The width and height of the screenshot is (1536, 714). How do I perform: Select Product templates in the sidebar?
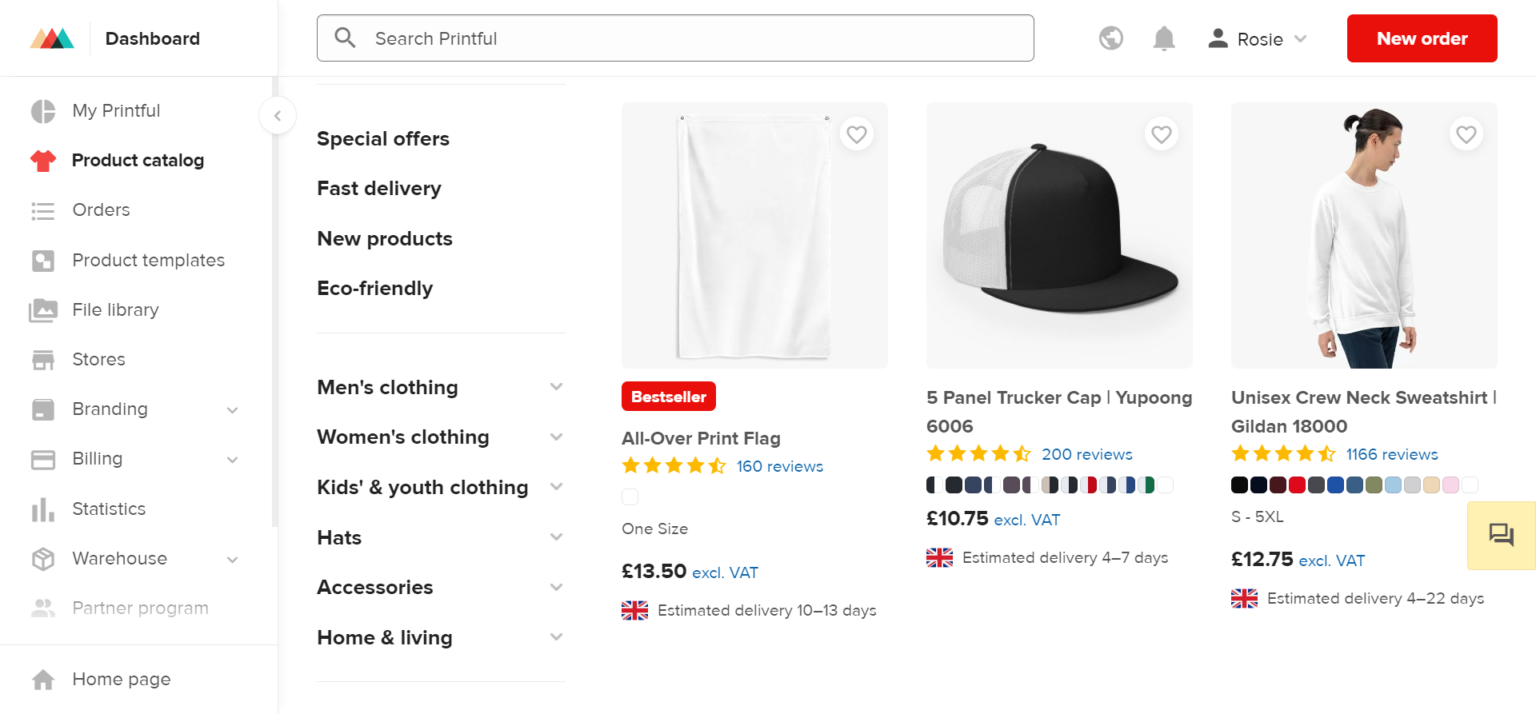point(148,260)
